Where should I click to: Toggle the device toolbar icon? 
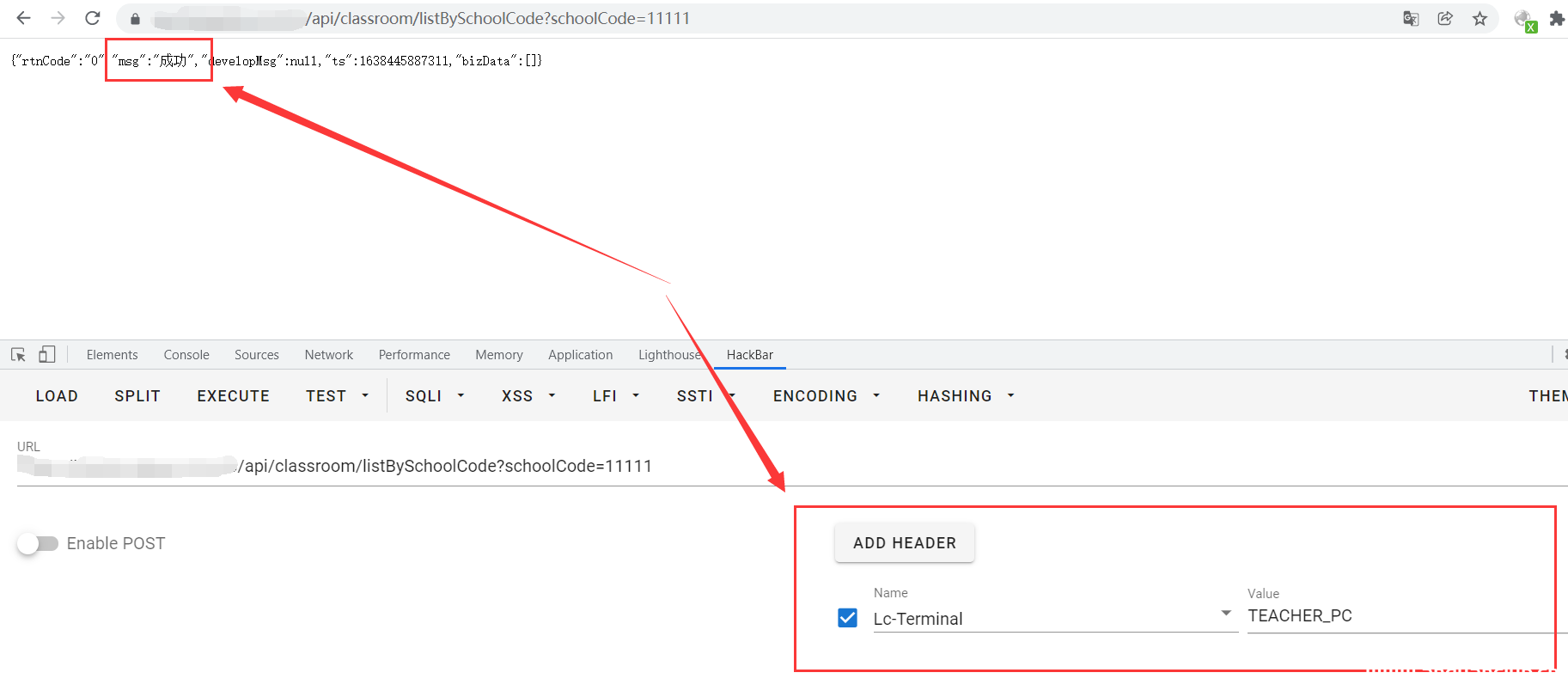[47, 355]
